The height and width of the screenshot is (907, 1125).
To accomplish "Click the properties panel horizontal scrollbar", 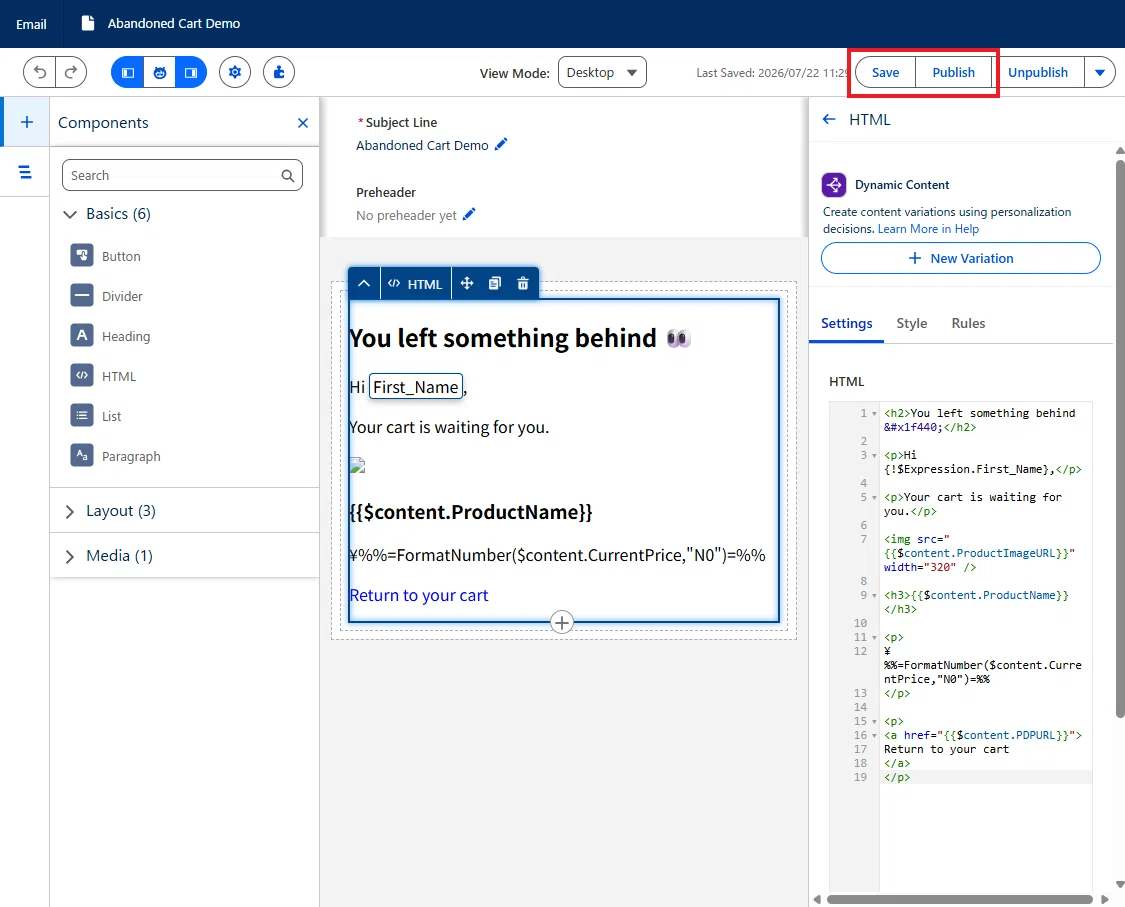I will tap(959, 899).
